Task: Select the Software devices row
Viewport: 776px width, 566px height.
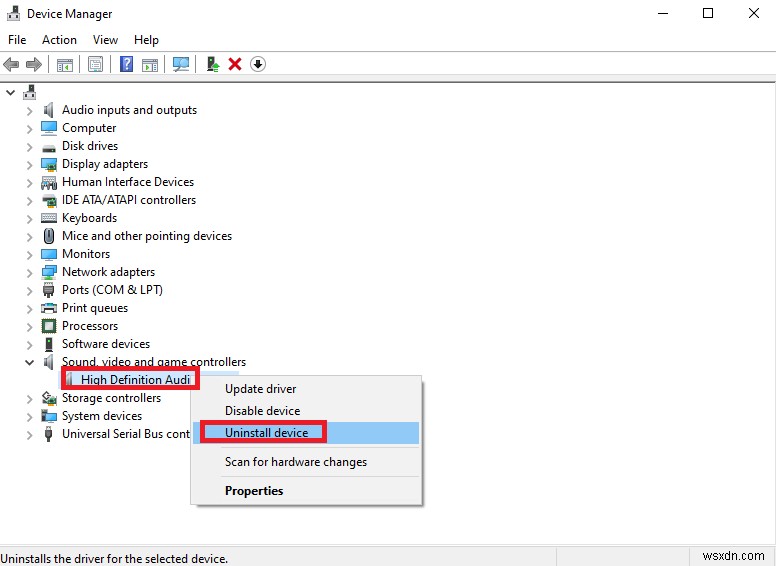Action: [106, 344]
